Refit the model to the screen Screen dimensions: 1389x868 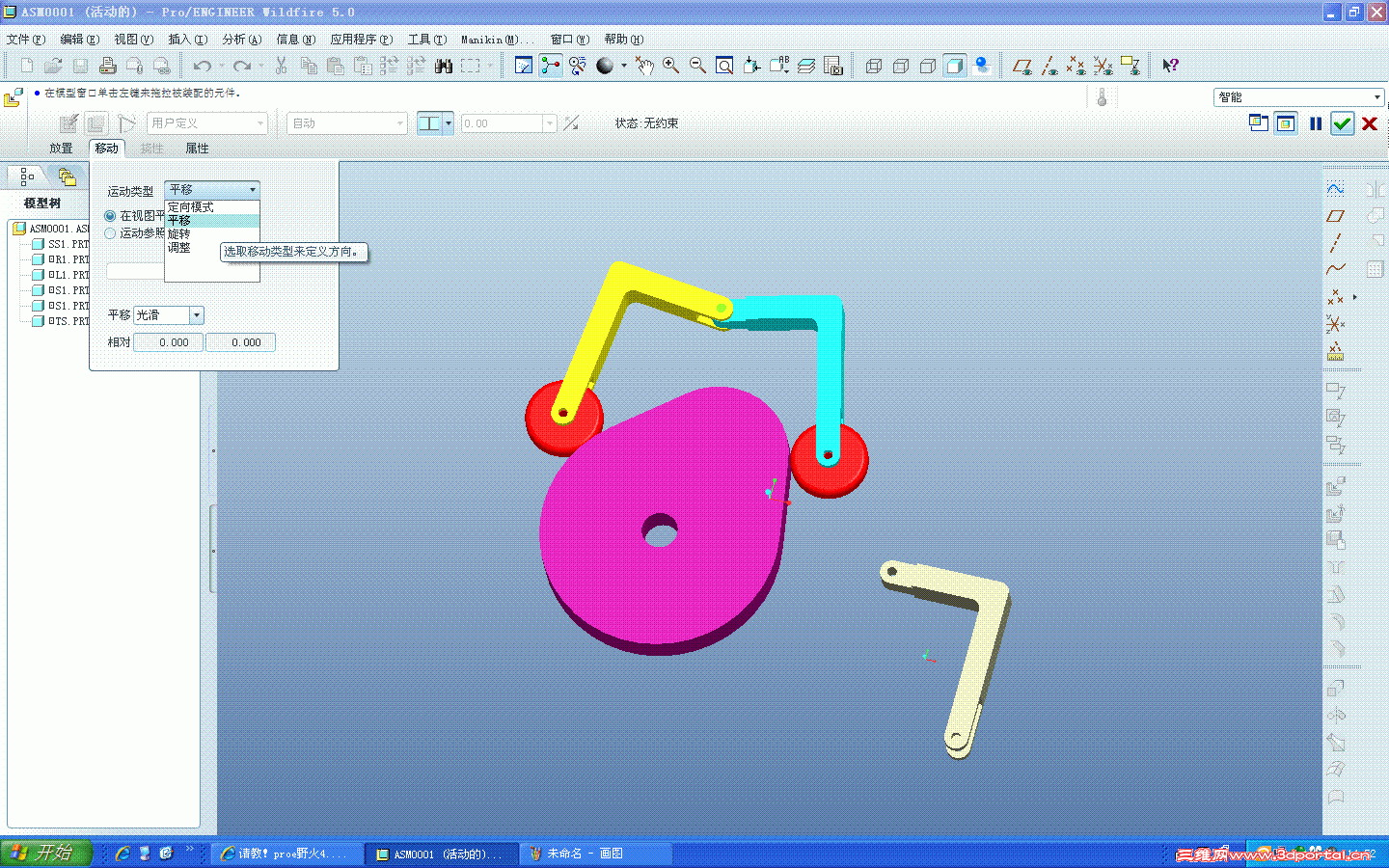tap(724, 66)
